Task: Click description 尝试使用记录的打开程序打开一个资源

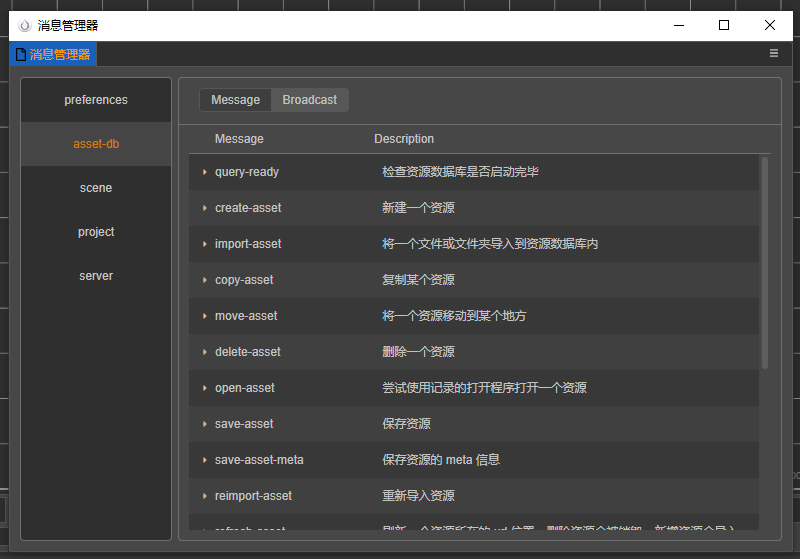Action: point(484,388)
